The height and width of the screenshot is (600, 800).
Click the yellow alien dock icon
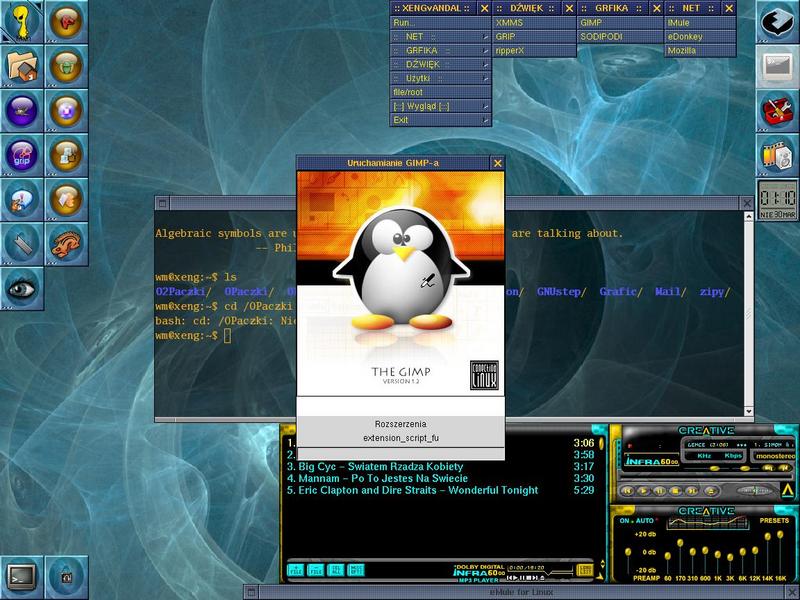(x=22, y=21)
